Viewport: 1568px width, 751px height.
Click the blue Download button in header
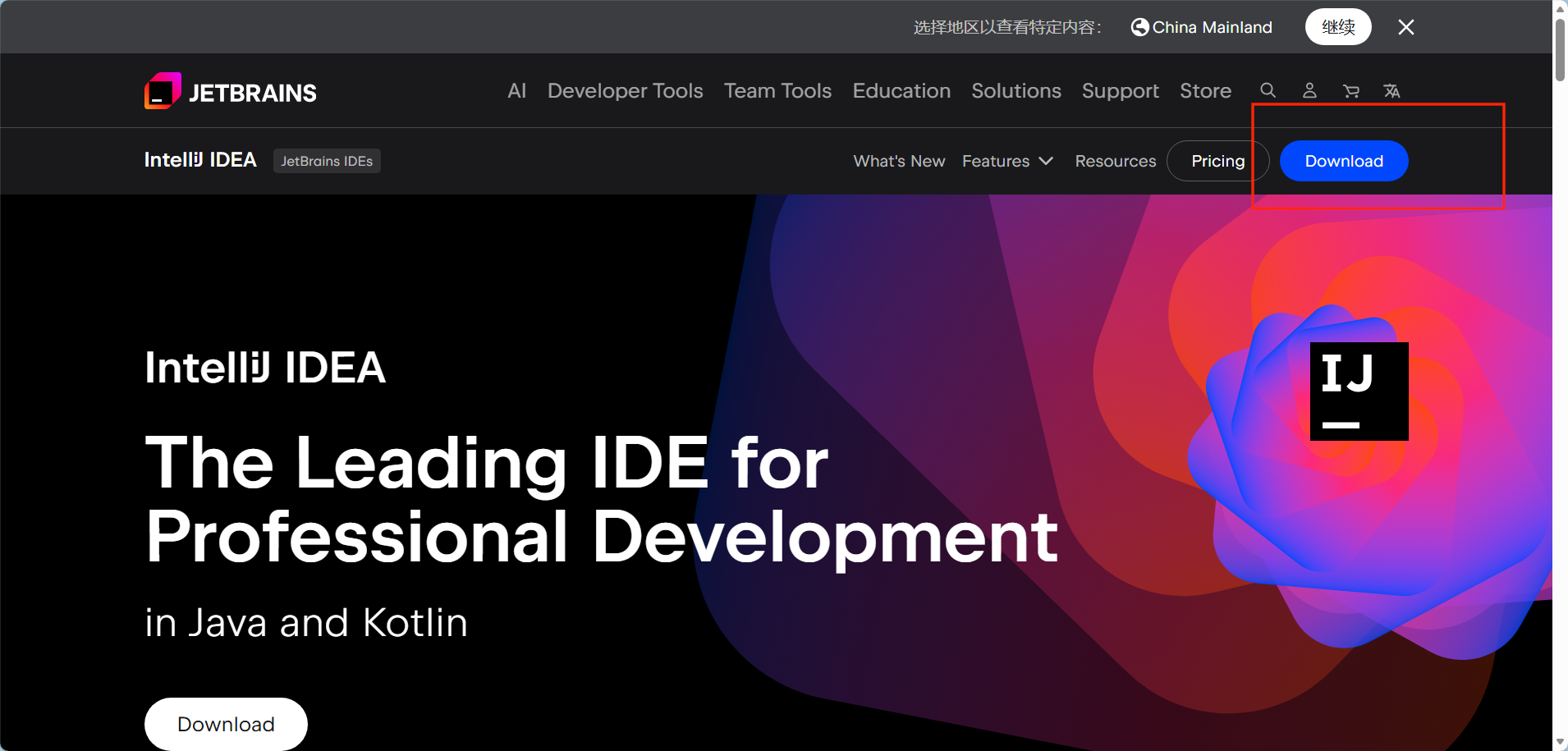pyautogui.click(x=1344, y=161)
